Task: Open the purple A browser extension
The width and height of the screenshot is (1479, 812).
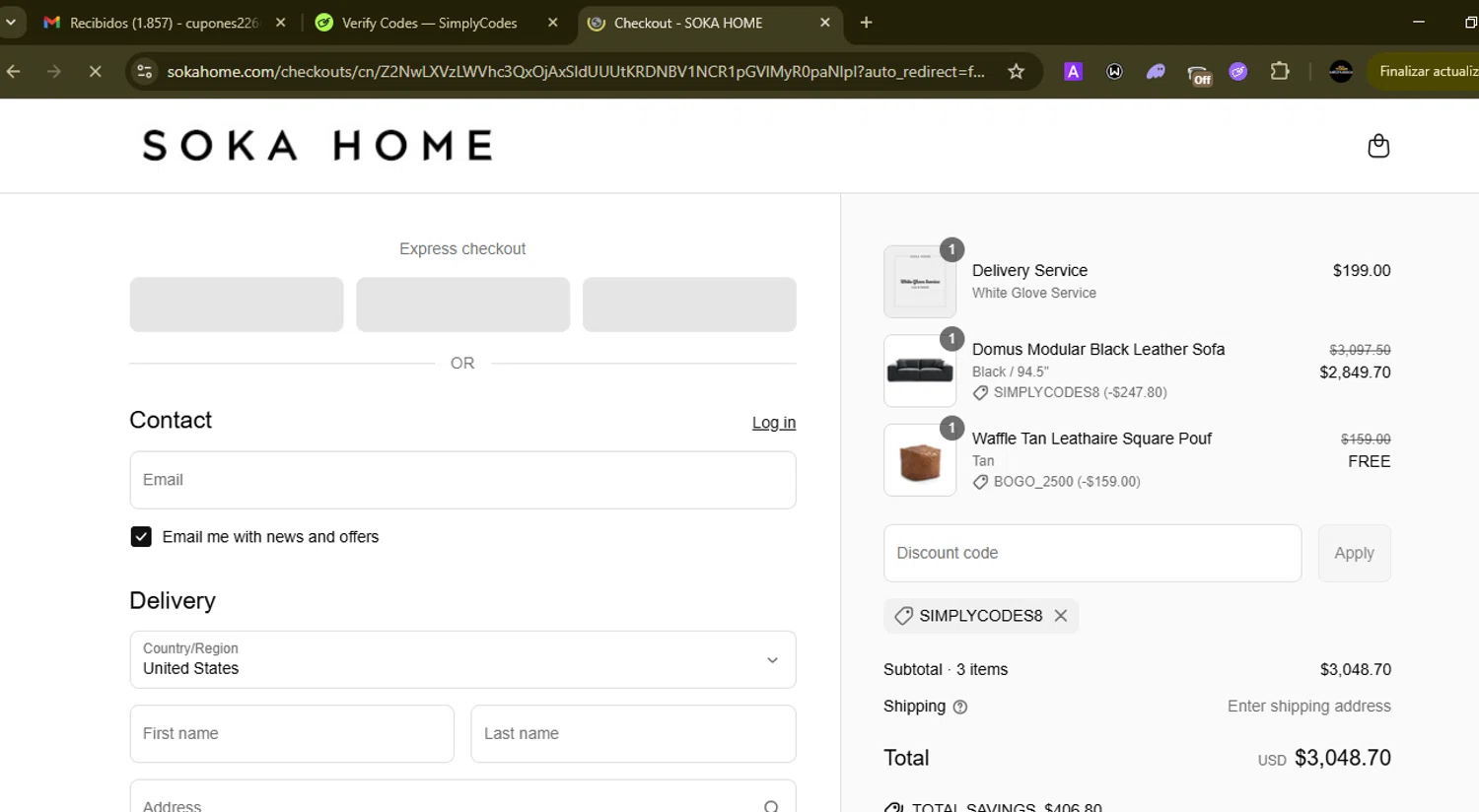Action: [x=1073, y=71]
